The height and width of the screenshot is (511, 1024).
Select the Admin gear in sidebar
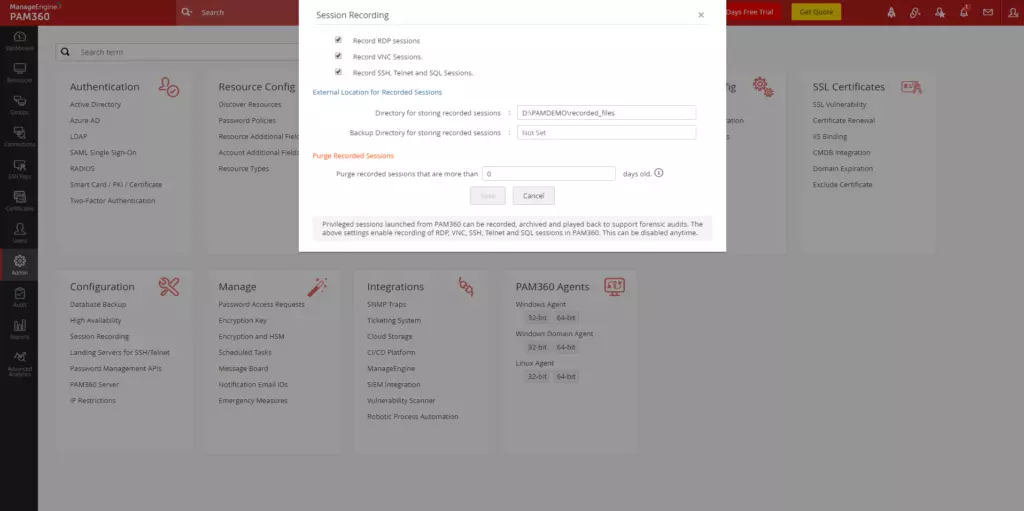(x=20, y=265)
